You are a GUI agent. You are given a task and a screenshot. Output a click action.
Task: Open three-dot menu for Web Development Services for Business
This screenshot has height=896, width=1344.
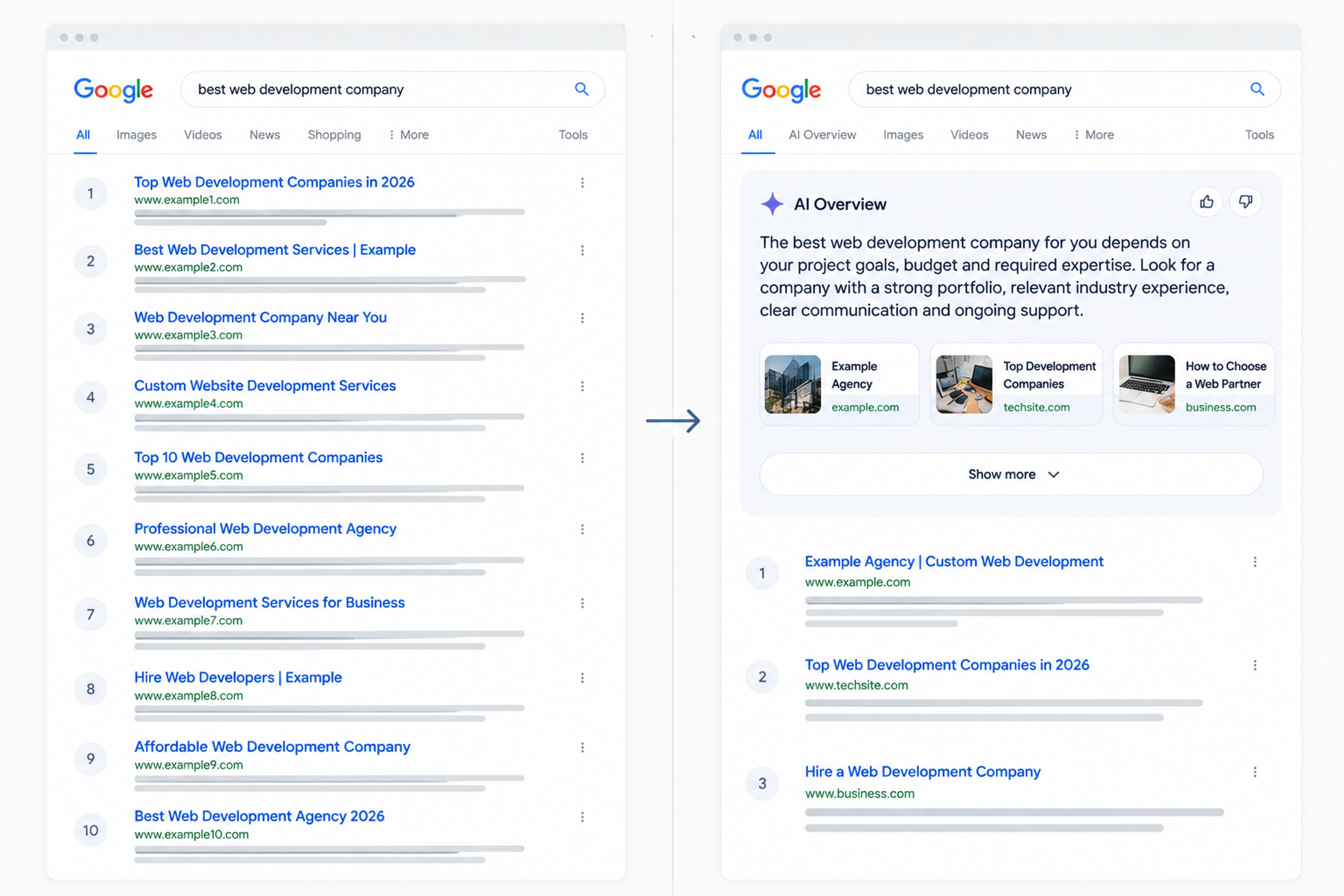click(x=582, y=603)
